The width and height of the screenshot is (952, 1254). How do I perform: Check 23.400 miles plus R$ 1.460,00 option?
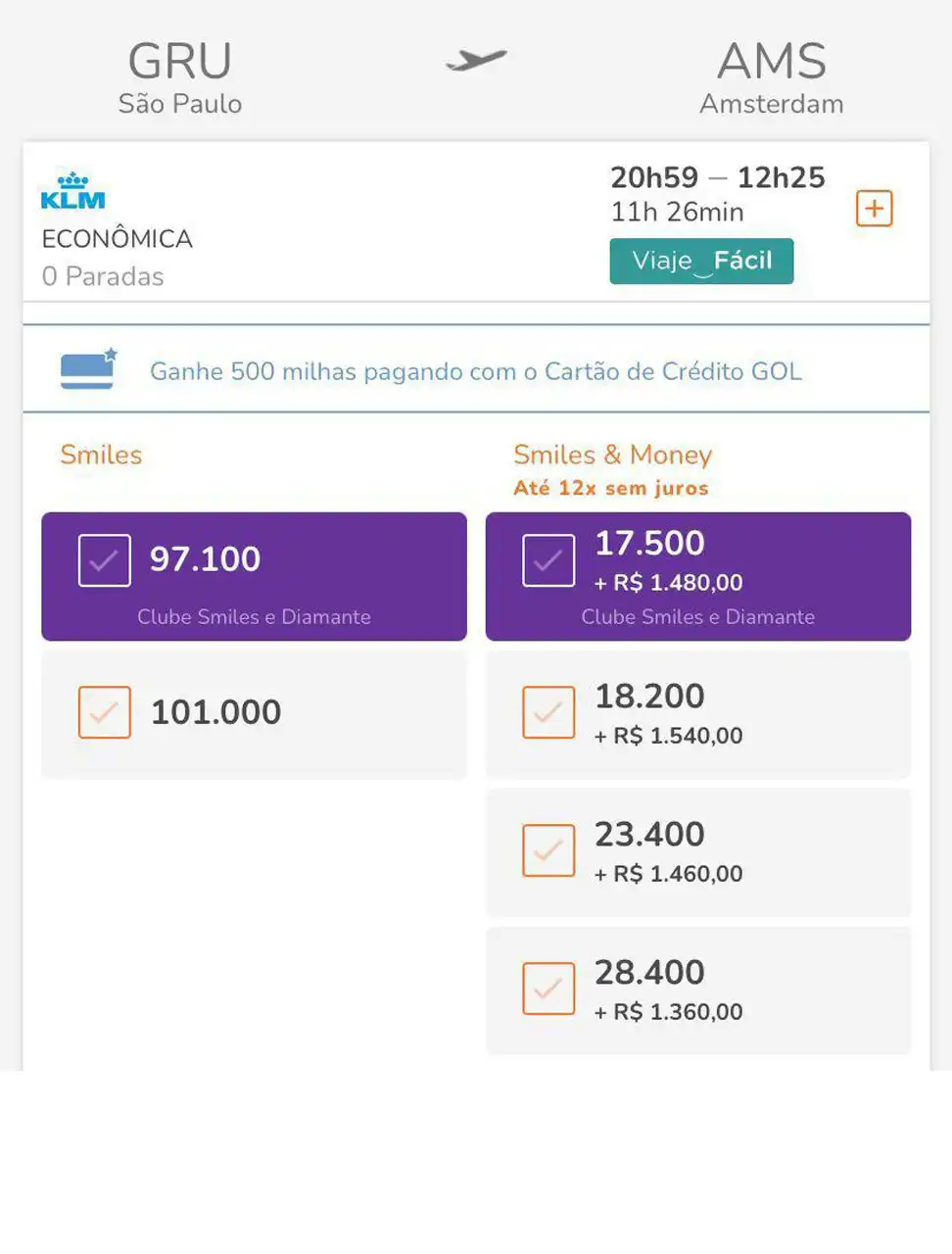[548, 850]
